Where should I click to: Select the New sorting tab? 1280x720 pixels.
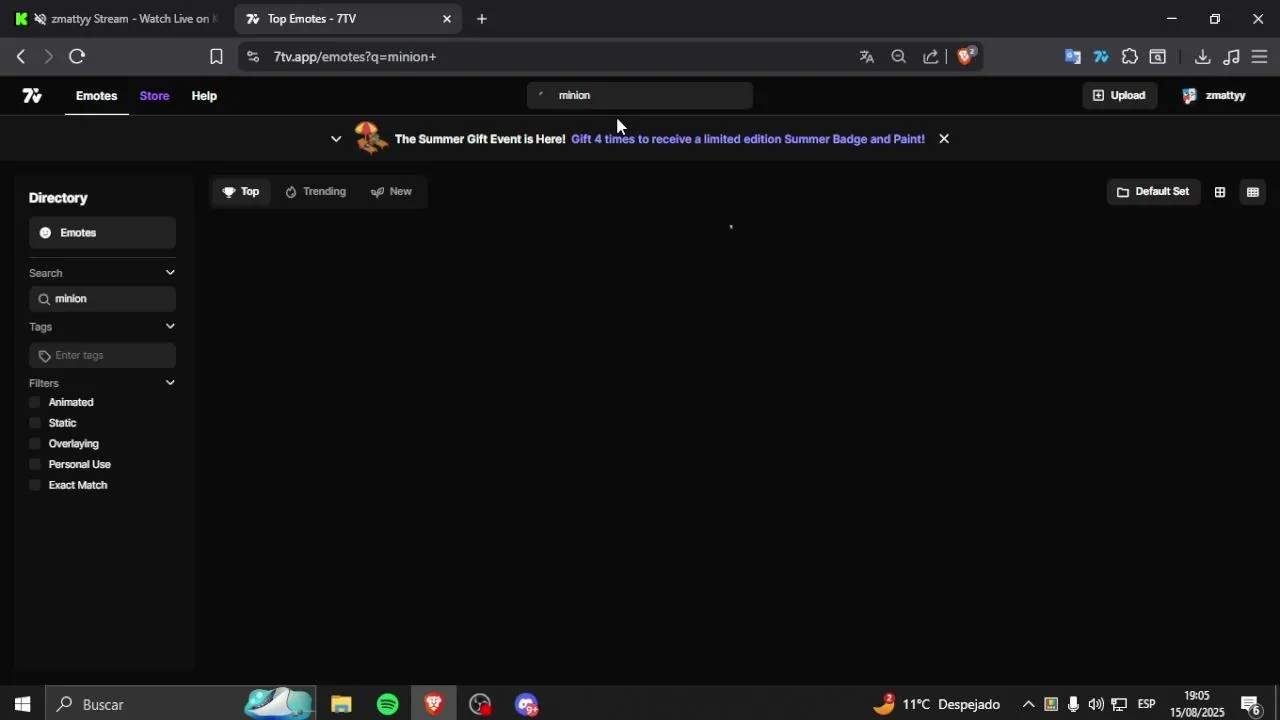click(391, 192)
